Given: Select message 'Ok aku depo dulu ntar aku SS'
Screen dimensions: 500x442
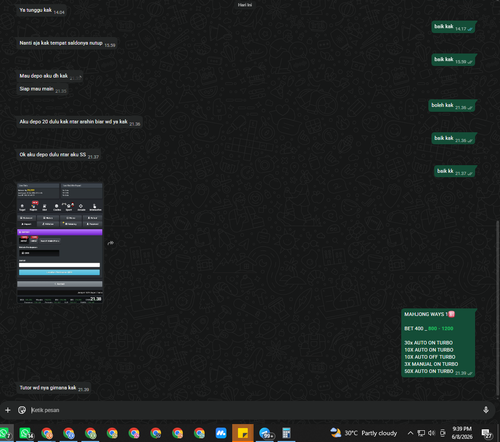Looking at the screenshot, I should pyautogui.click(x=59, y=155).
